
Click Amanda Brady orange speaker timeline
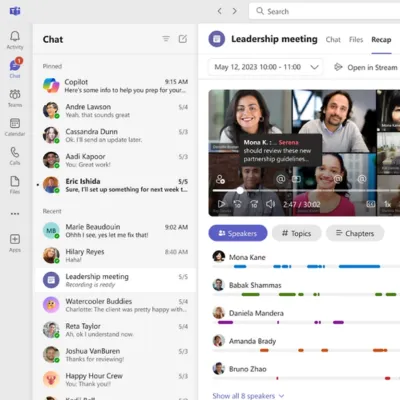pyautogui.click(x=306, y=350)
